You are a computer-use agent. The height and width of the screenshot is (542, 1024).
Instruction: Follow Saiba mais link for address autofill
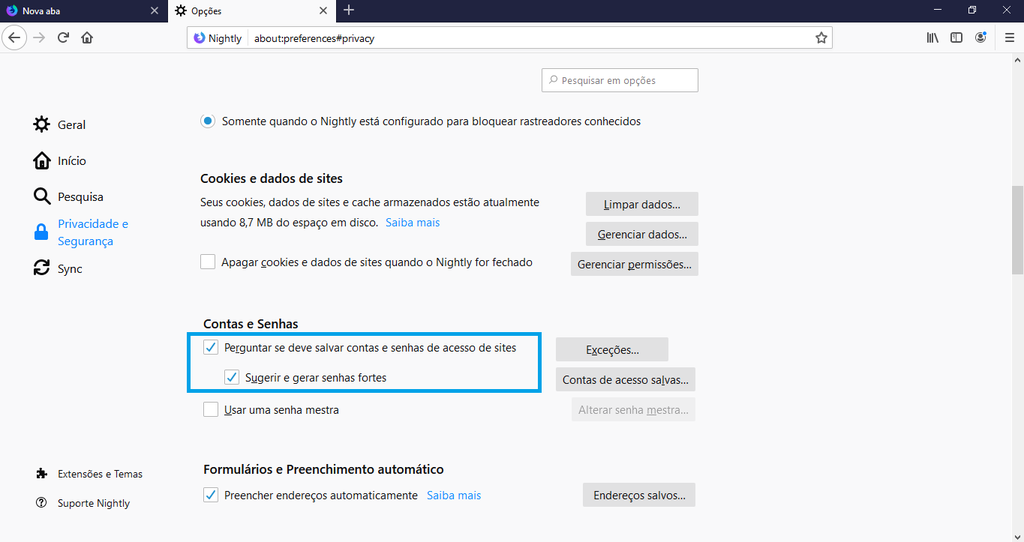(x=454, y=496)
